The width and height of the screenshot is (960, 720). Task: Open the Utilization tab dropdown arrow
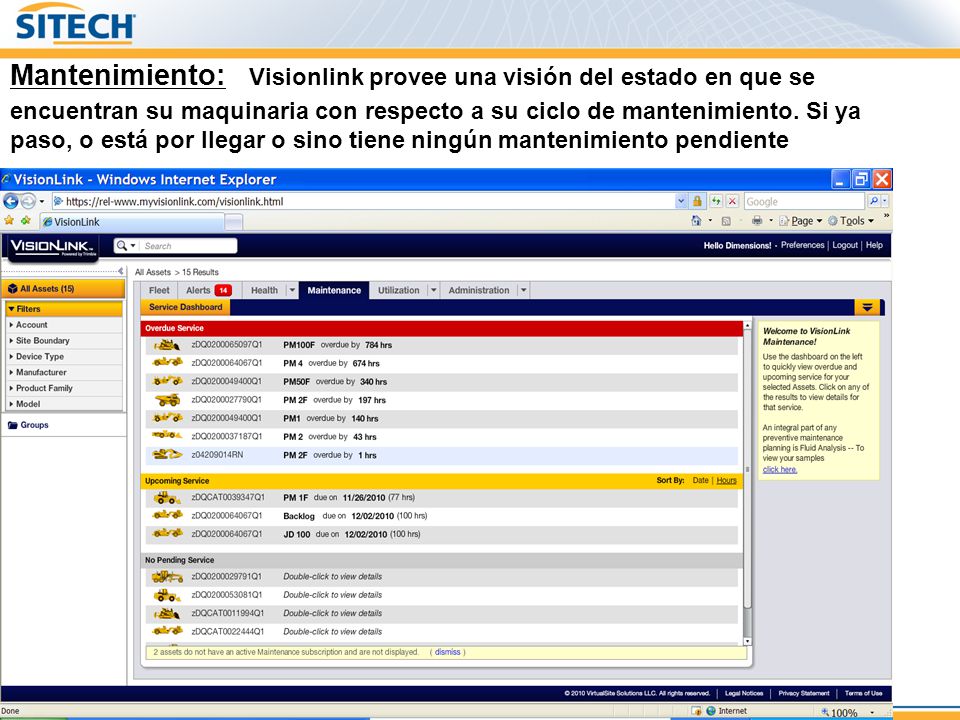(433, 290)
